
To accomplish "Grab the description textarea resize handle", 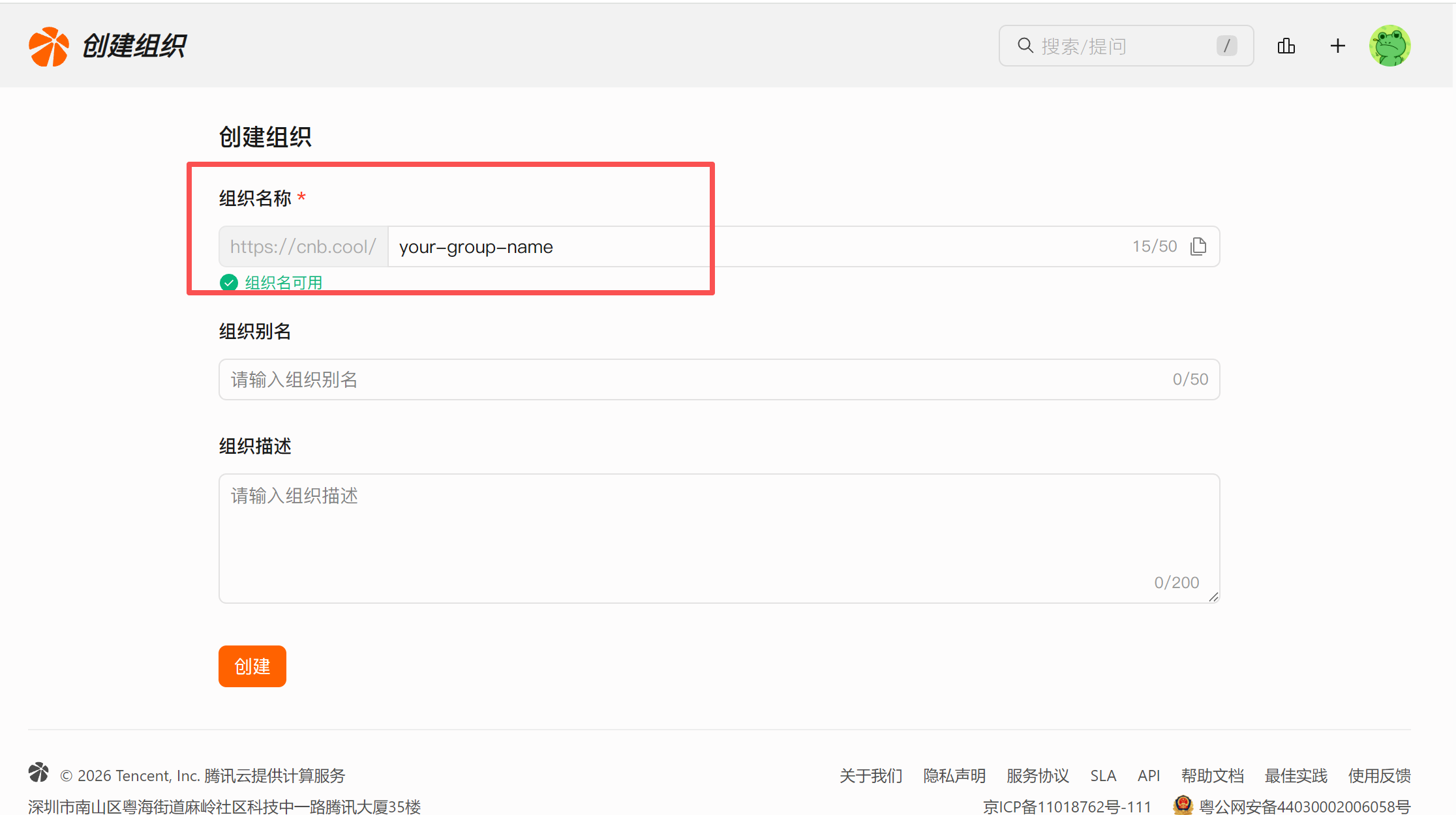I will click(1213, 597).
